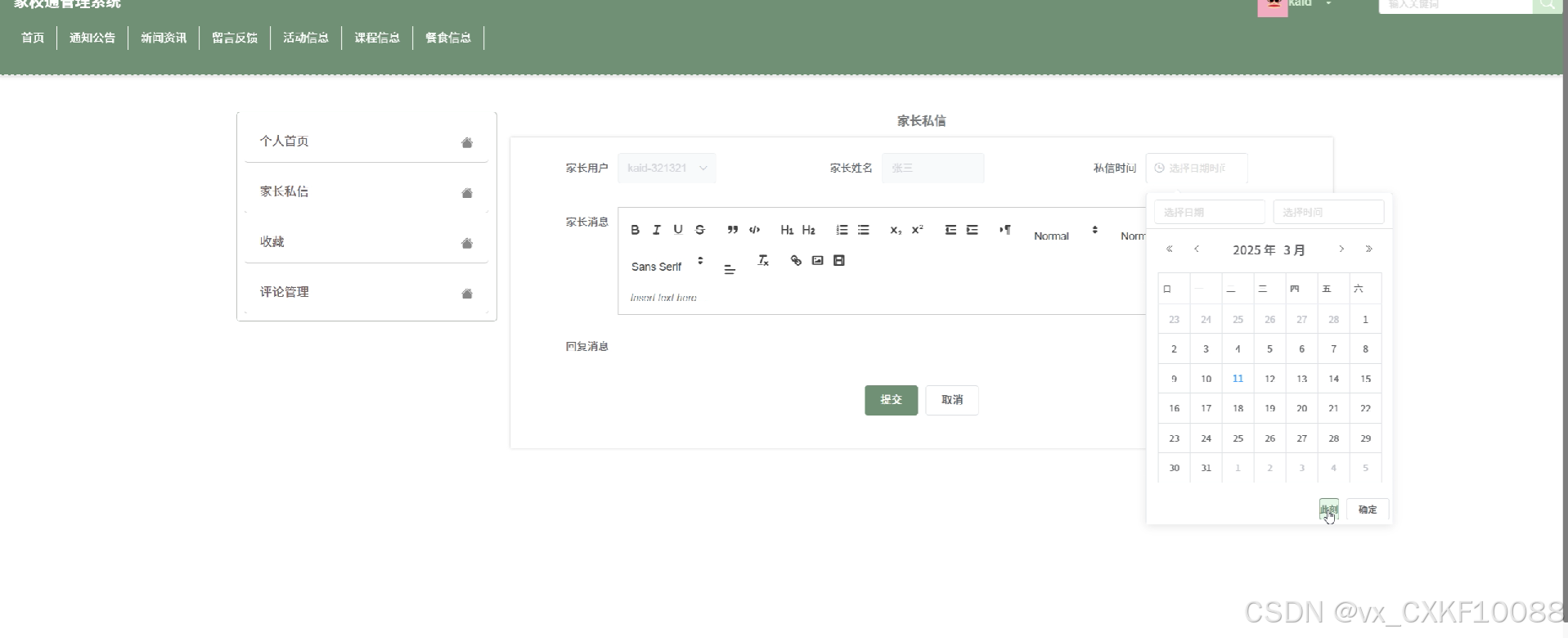Click the house icon beside 个人首页
Viewport: 1568px width, 638px height.
pyautogui.click(x=467, y=142)
